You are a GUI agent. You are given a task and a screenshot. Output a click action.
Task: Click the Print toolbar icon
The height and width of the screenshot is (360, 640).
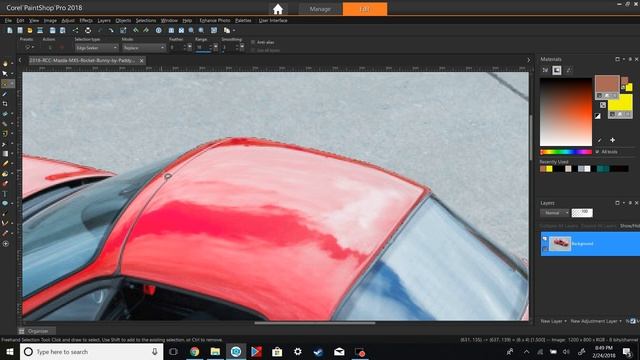[x=88, y=30]
